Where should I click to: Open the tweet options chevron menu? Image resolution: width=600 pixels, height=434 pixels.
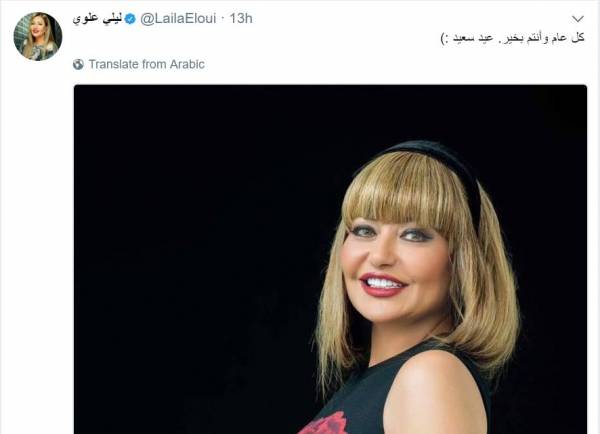578,18
